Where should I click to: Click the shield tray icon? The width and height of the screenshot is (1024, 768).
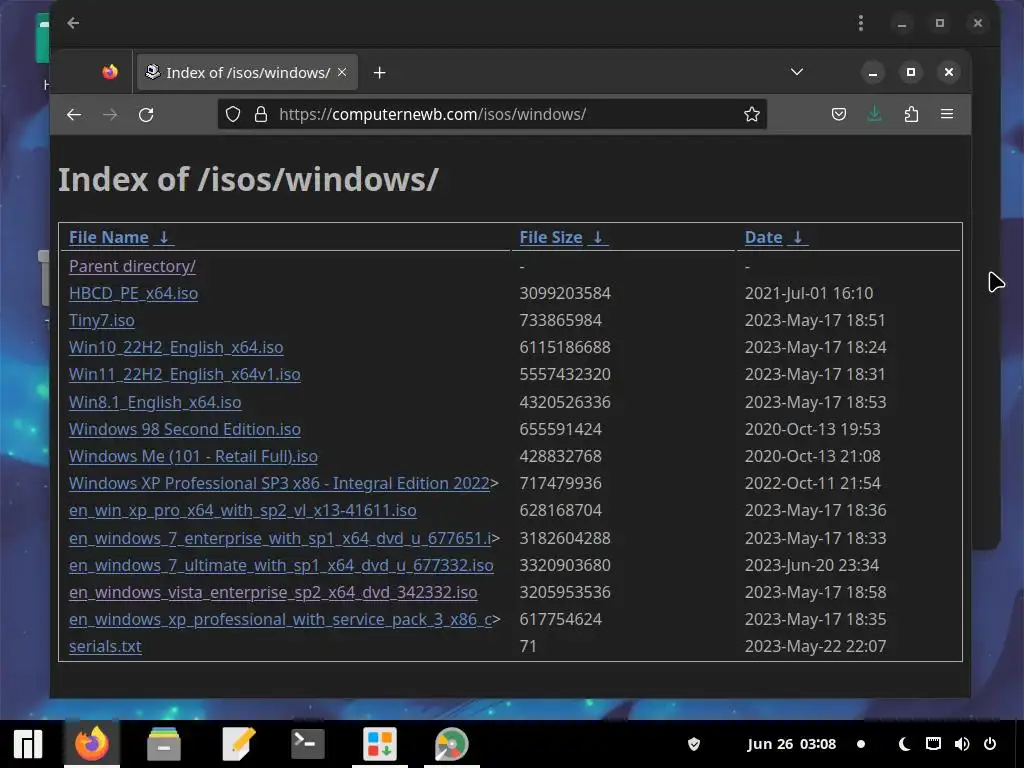pos(694,744)
